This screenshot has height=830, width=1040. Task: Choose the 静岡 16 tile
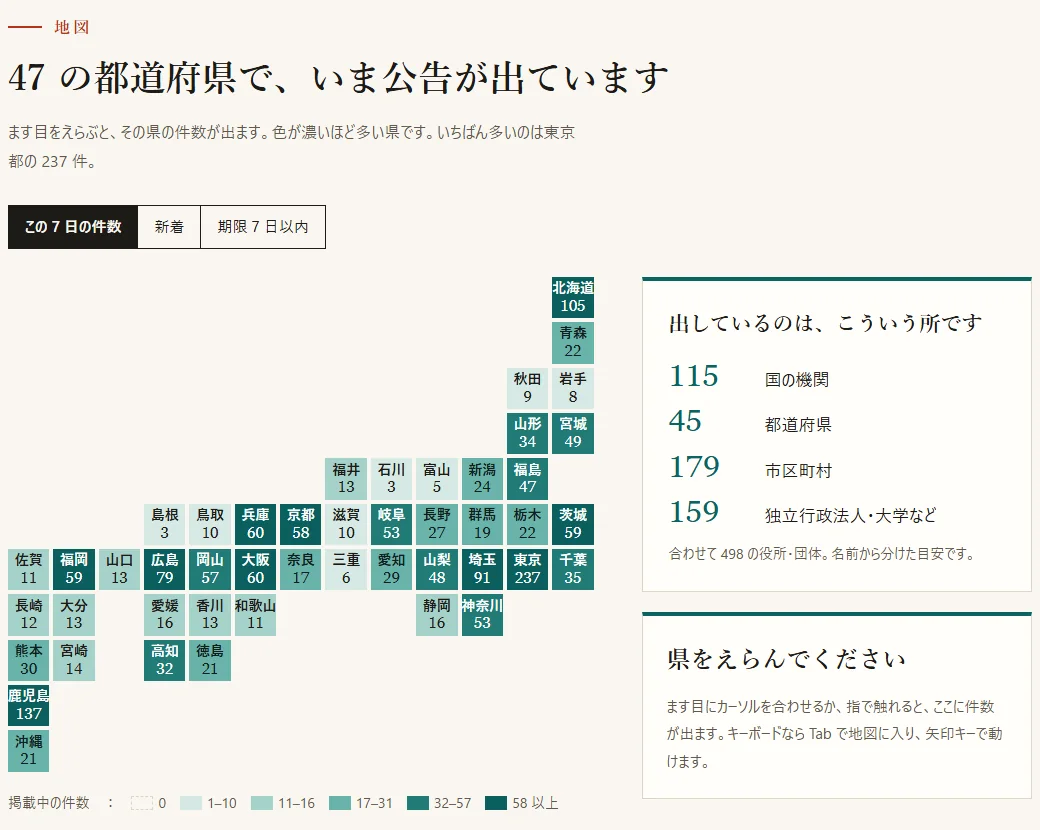[436, 614]
